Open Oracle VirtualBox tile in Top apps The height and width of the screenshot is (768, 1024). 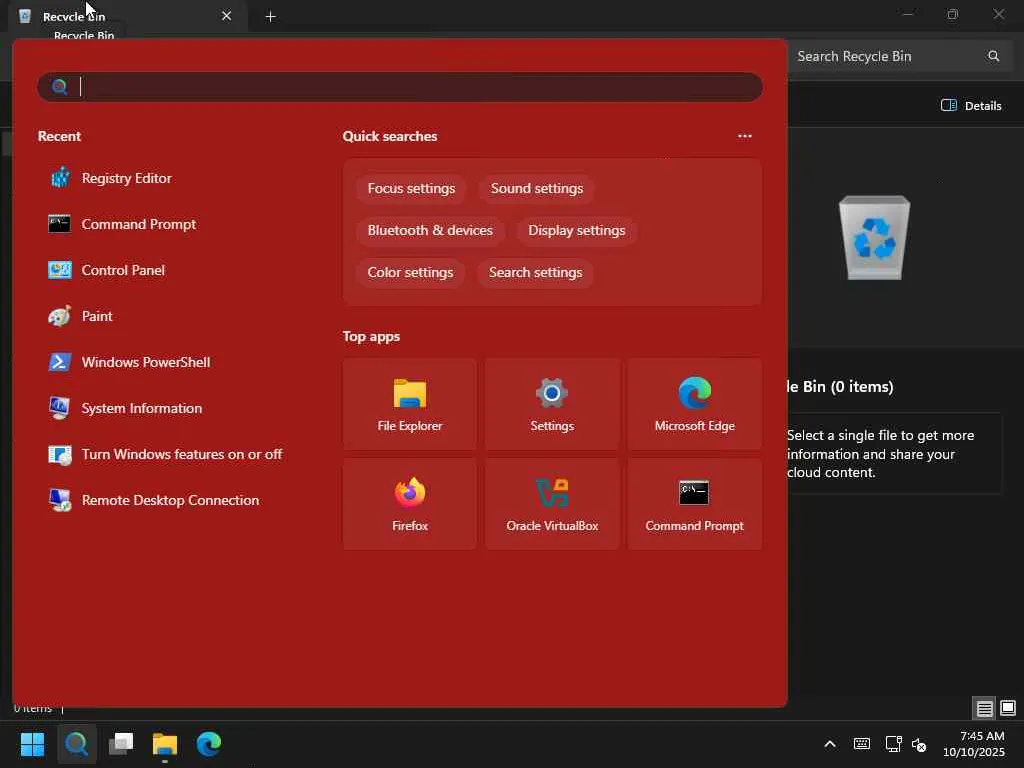[x=552, y=504]
